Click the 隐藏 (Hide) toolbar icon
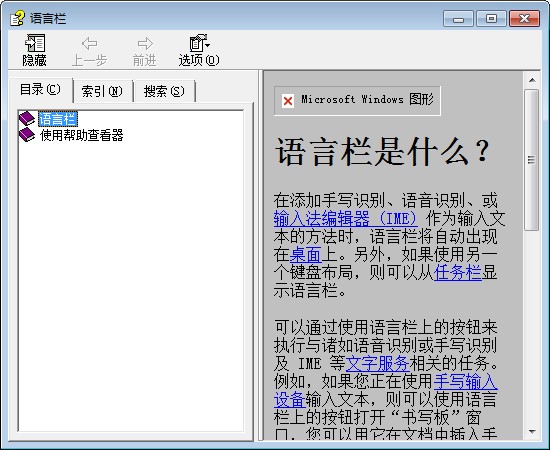 click(x=35, y=43)
